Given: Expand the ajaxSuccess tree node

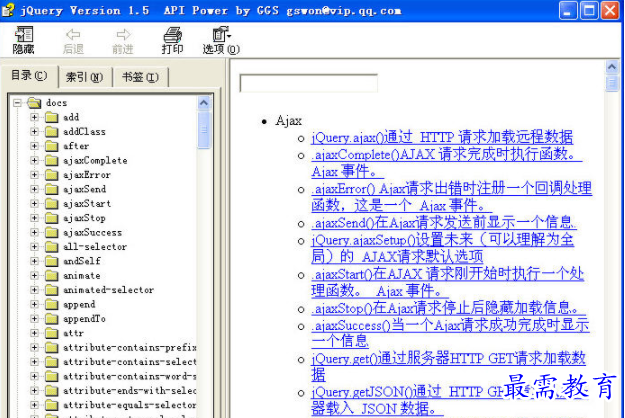Looking at the screenshot, I should click(x=34, y=232).
